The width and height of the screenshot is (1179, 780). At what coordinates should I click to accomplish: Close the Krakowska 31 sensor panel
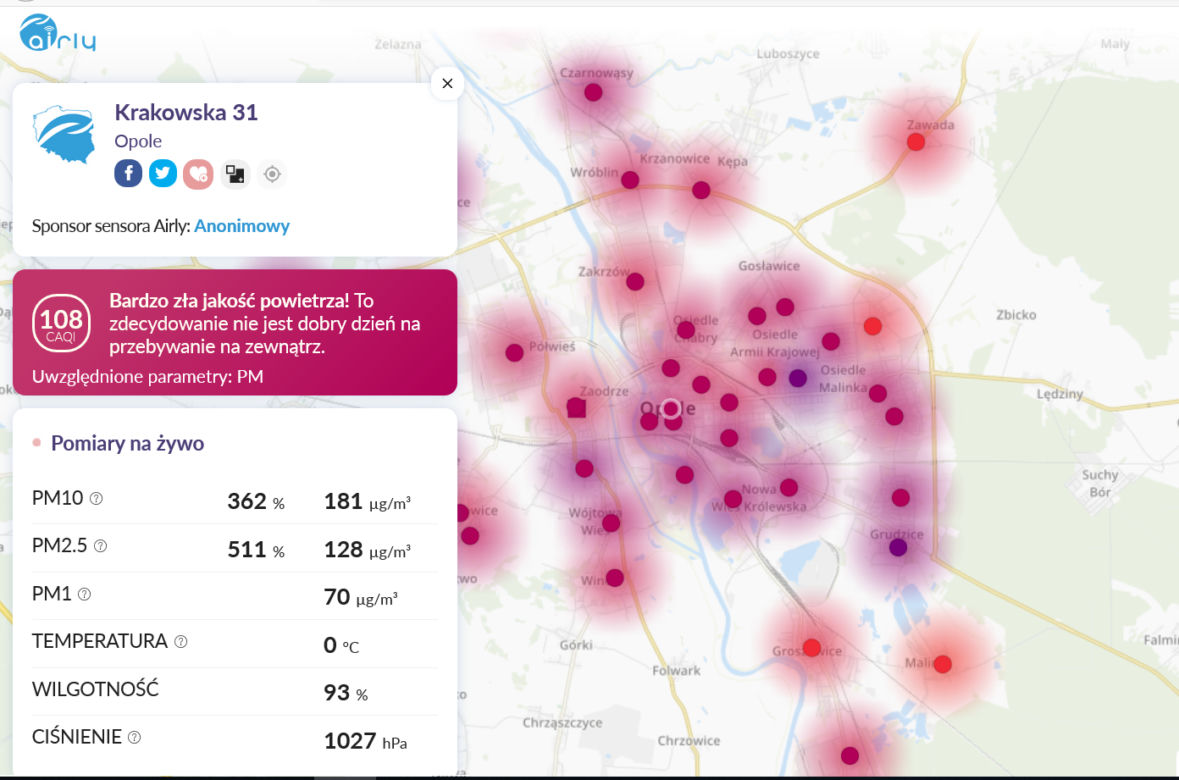[x=447, y=83]
